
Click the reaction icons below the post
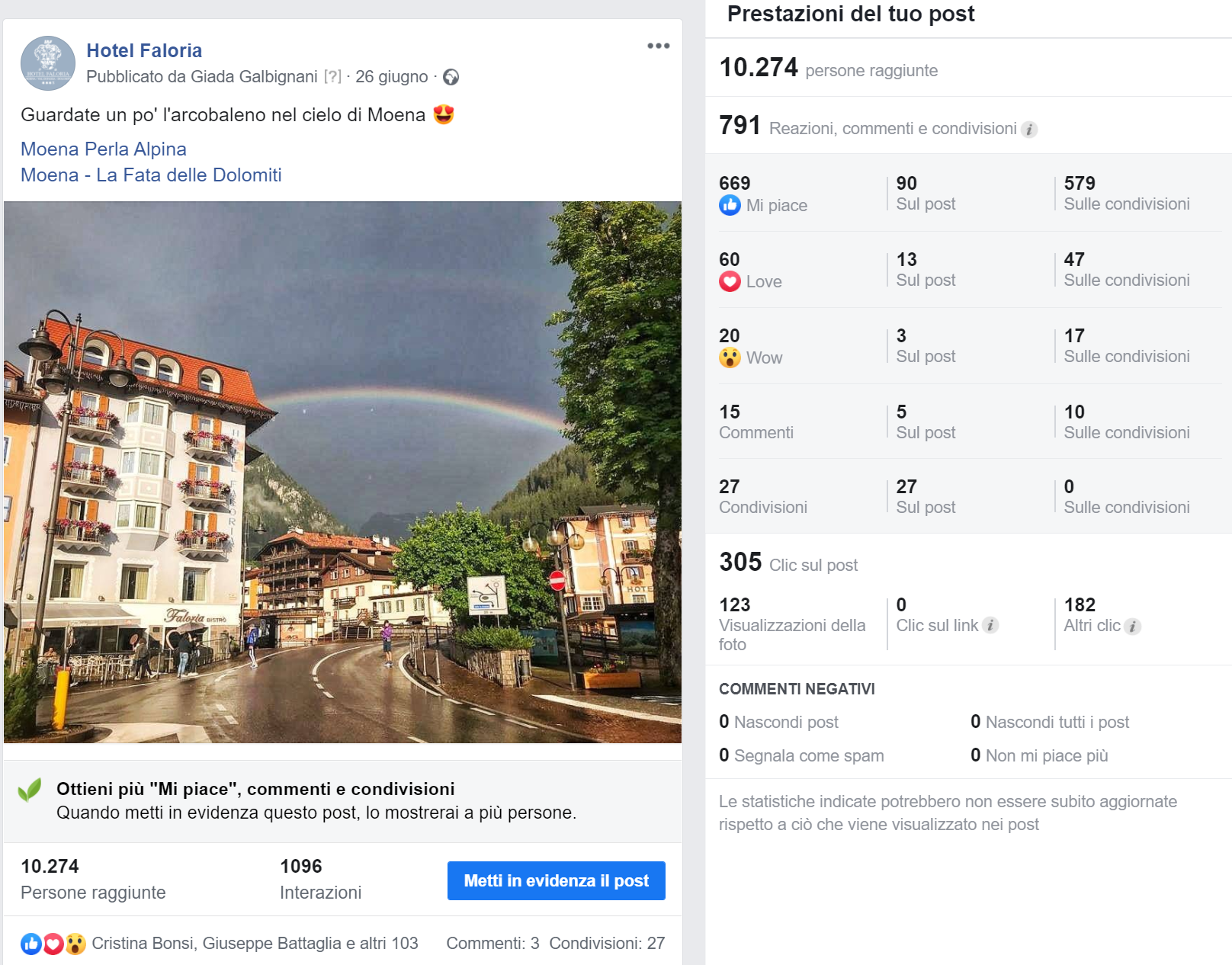53,944
